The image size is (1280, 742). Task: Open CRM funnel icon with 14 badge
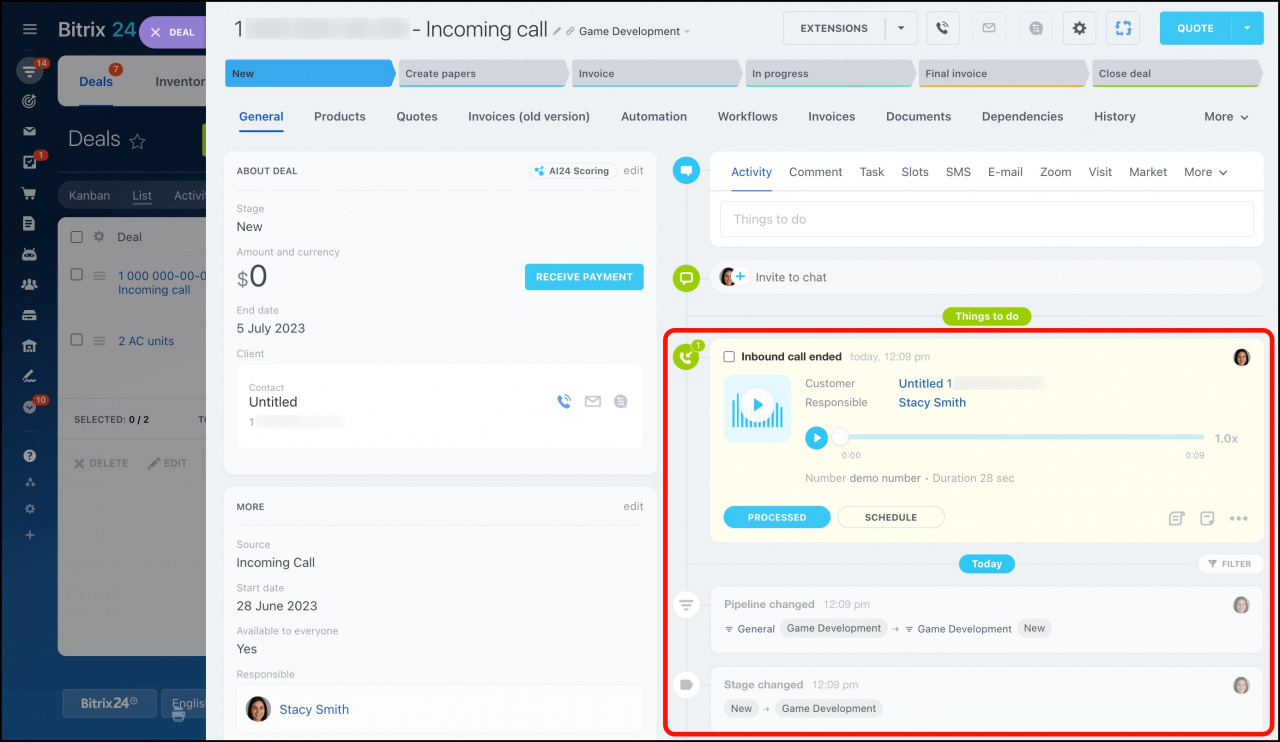(29, 72)
